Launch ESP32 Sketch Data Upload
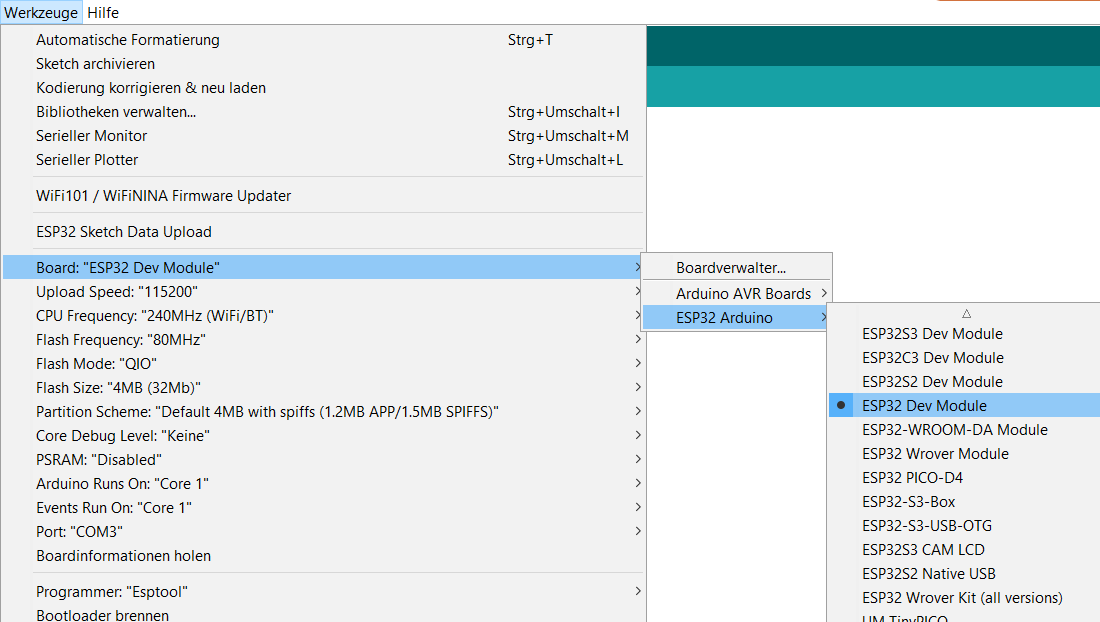1100x622 pixels. tap(124, 232)
